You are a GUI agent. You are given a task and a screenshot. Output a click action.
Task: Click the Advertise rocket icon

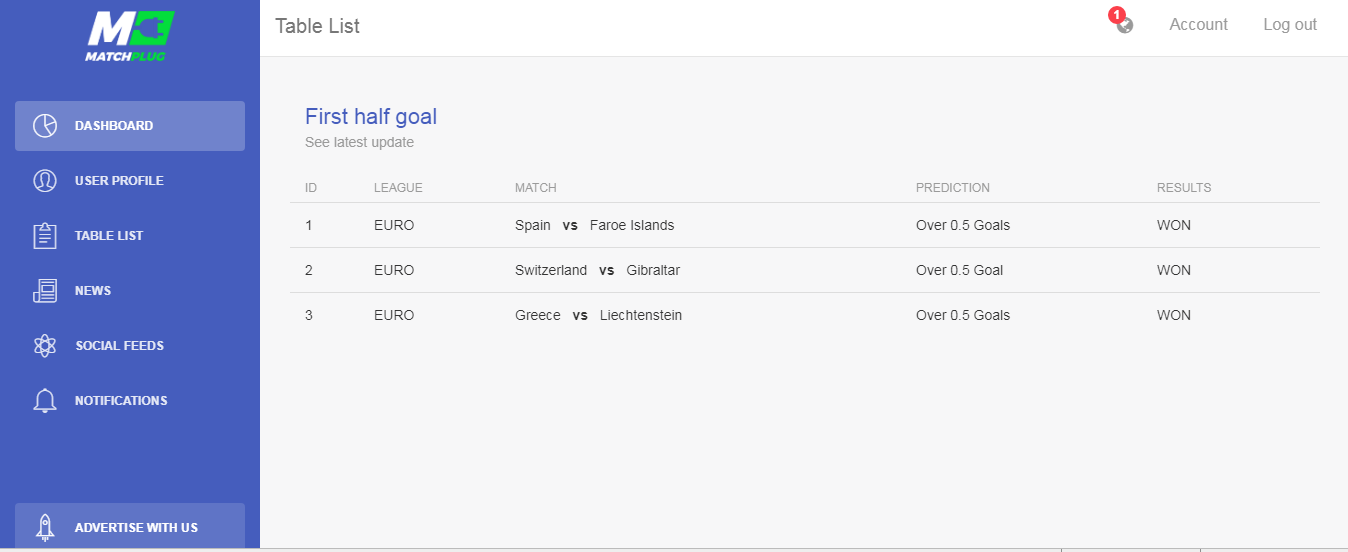45,527
